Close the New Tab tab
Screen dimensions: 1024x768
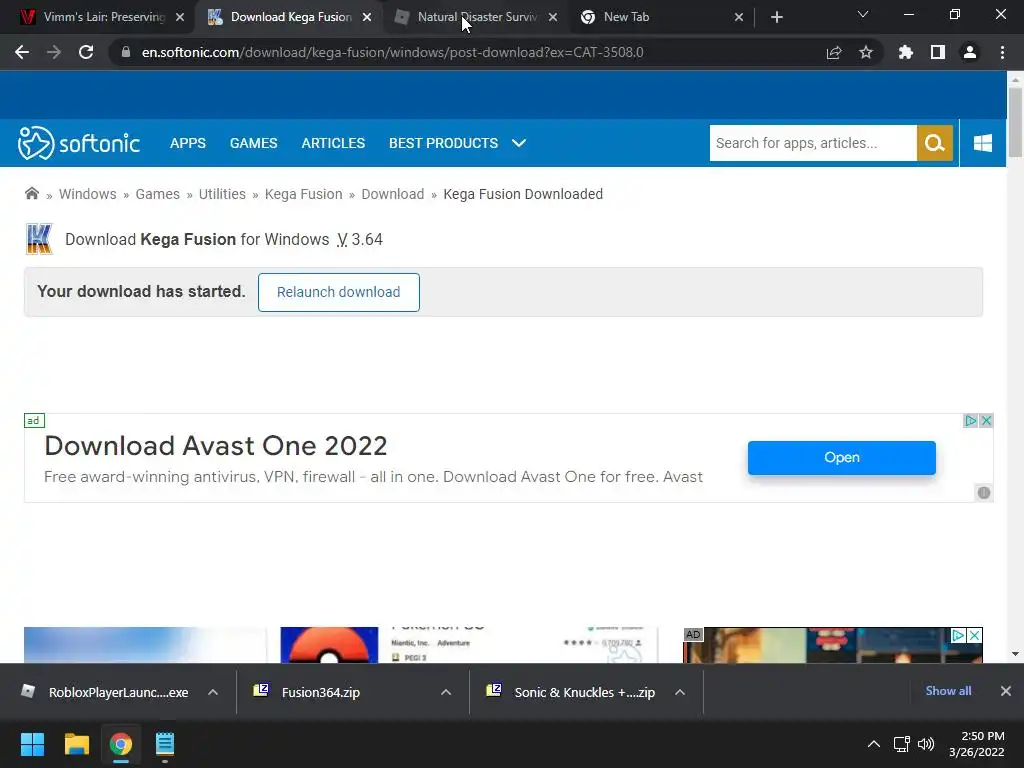click(739, 17)
